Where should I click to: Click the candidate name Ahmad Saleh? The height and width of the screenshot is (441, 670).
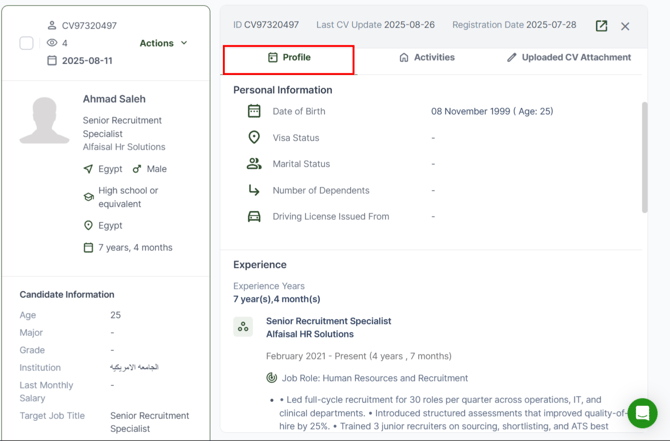[114, 99]
